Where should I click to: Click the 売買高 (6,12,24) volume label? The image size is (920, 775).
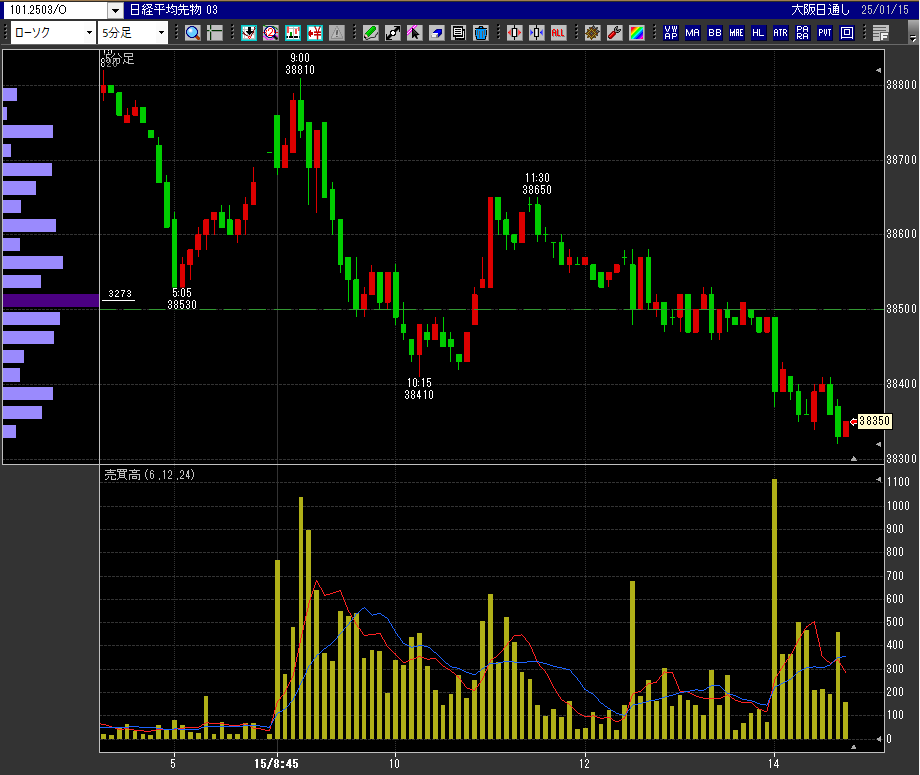pos(149,475)
